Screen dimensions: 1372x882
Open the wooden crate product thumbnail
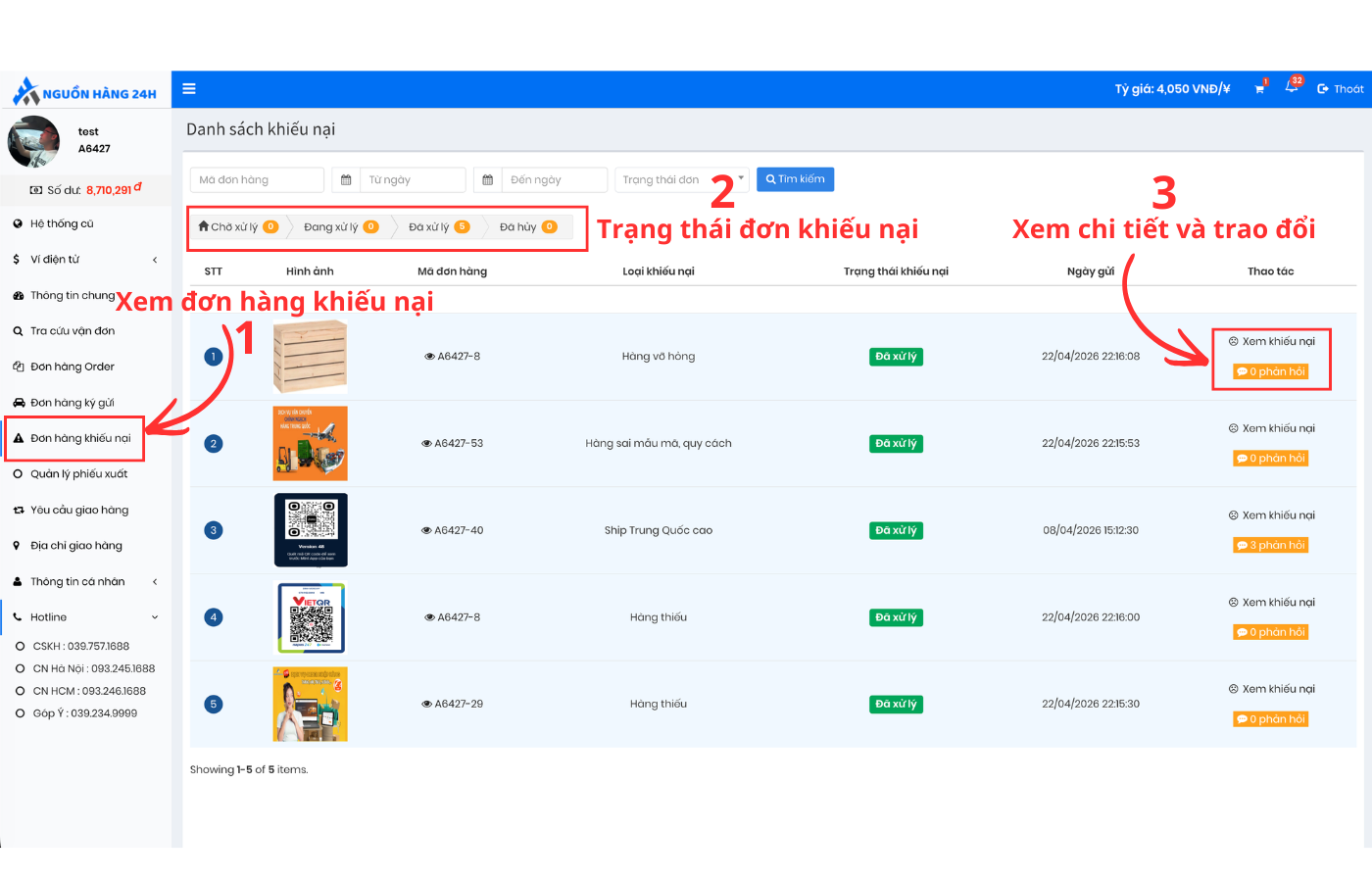(310, 357)
